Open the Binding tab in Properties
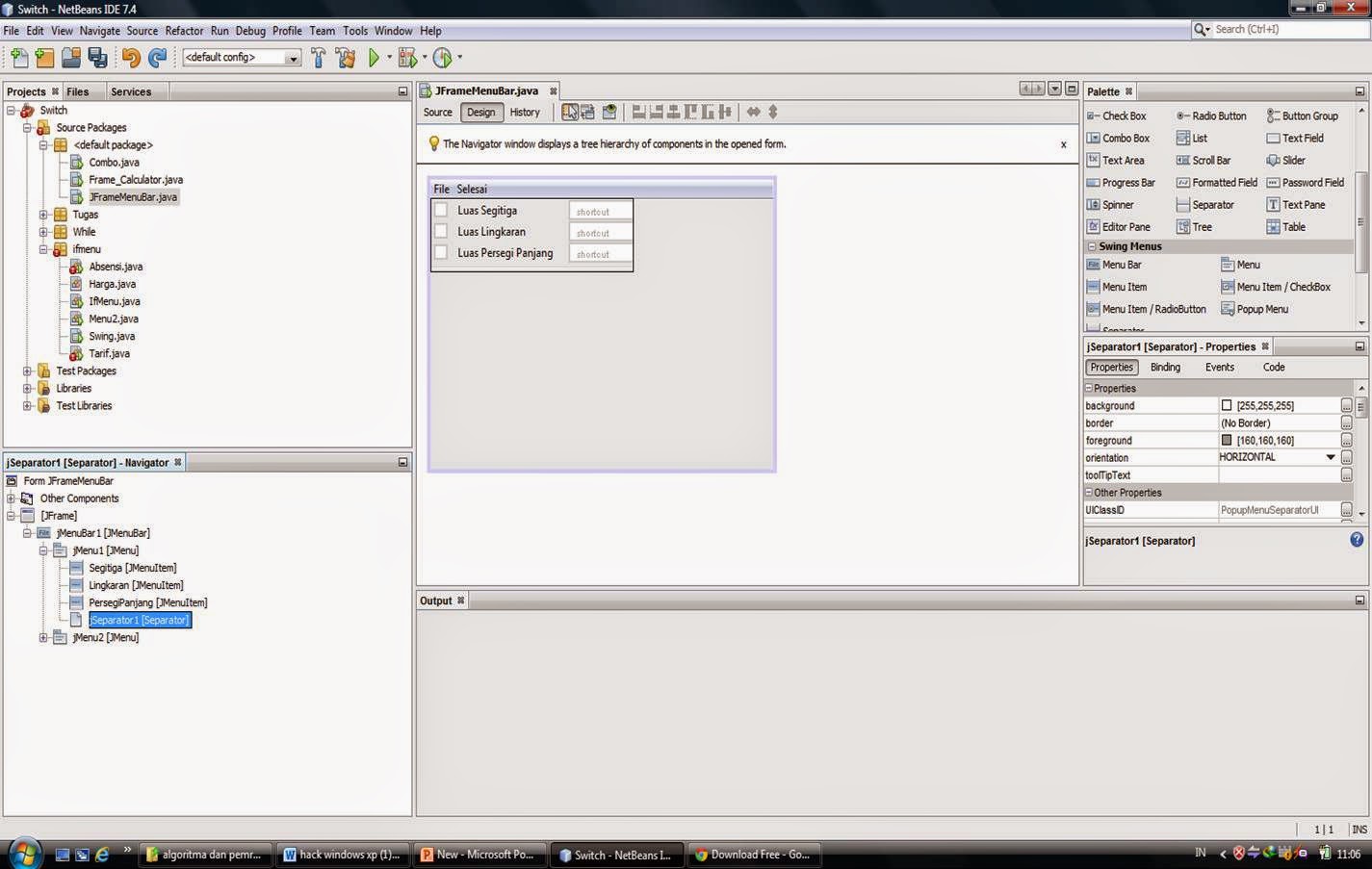This screenshot has width=1372, height=869. coord(1165,367)
